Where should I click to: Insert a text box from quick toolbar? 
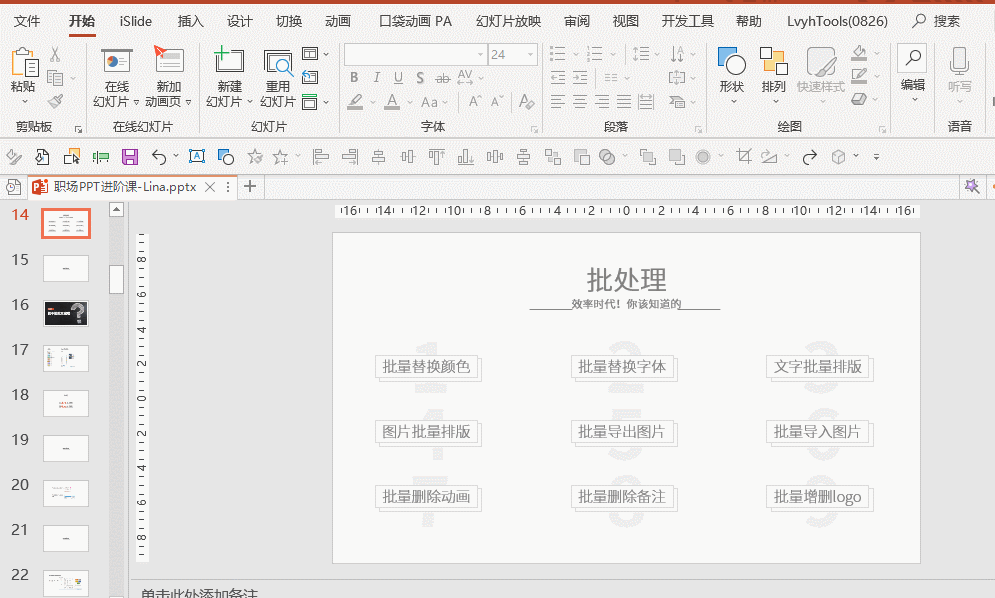(x=197, y=156)
